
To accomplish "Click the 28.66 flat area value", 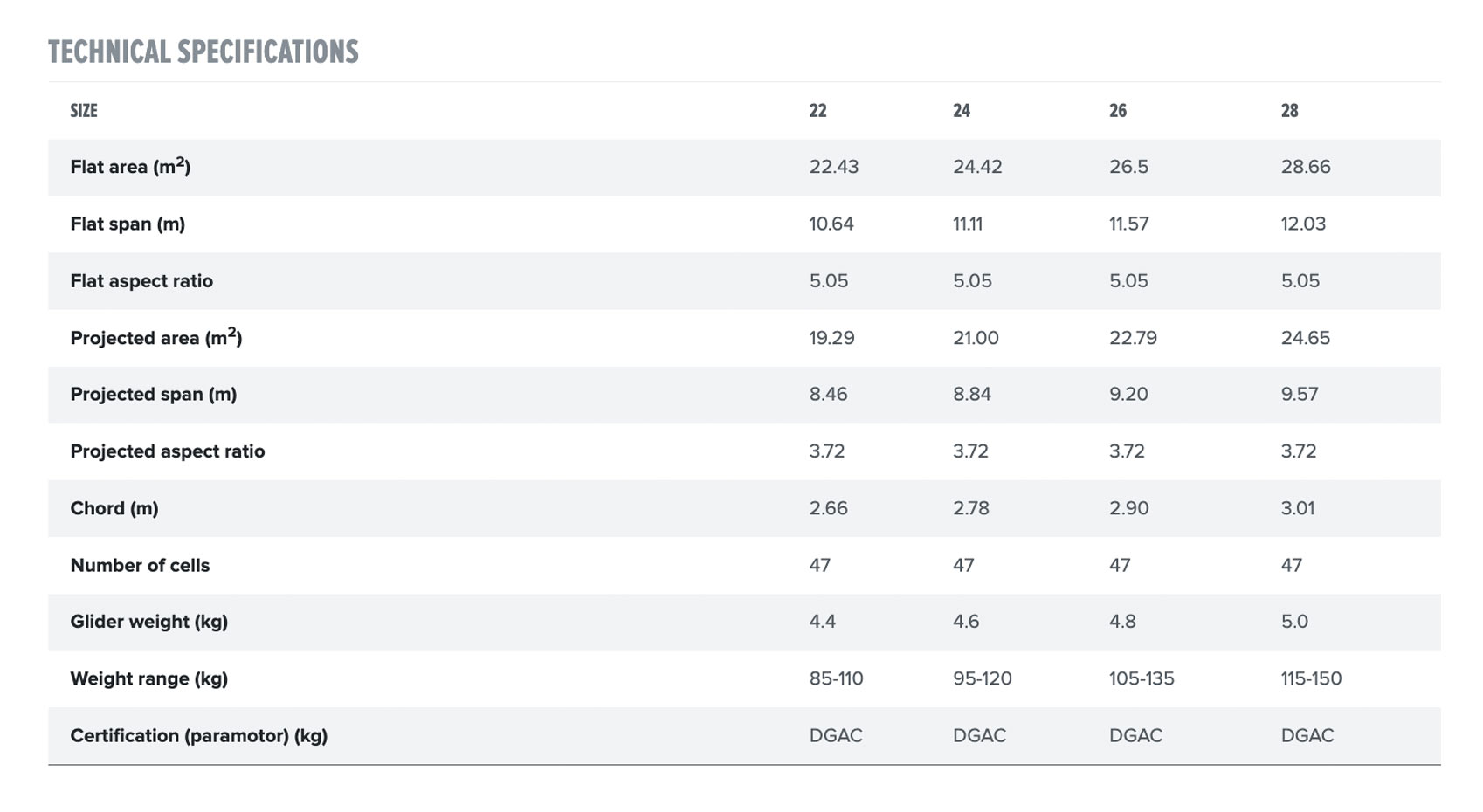I will click(1306, 167).
